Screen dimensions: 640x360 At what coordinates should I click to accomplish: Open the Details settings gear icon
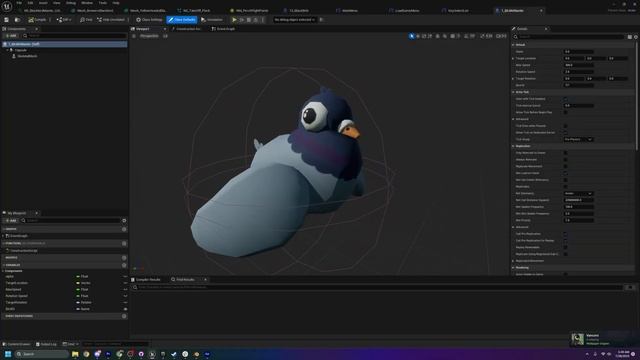tap(636, 37)
